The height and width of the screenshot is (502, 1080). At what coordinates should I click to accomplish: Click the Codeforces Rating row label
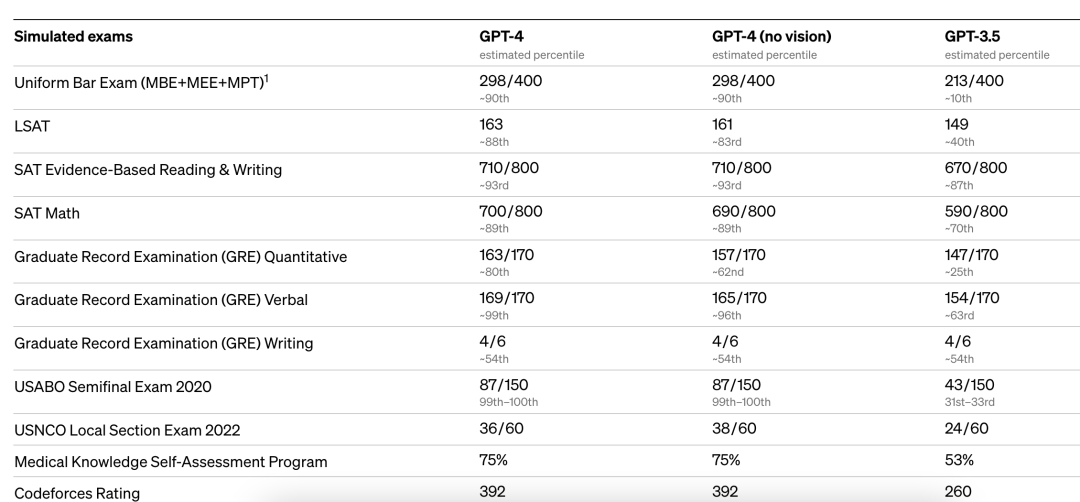coord(77,493)
